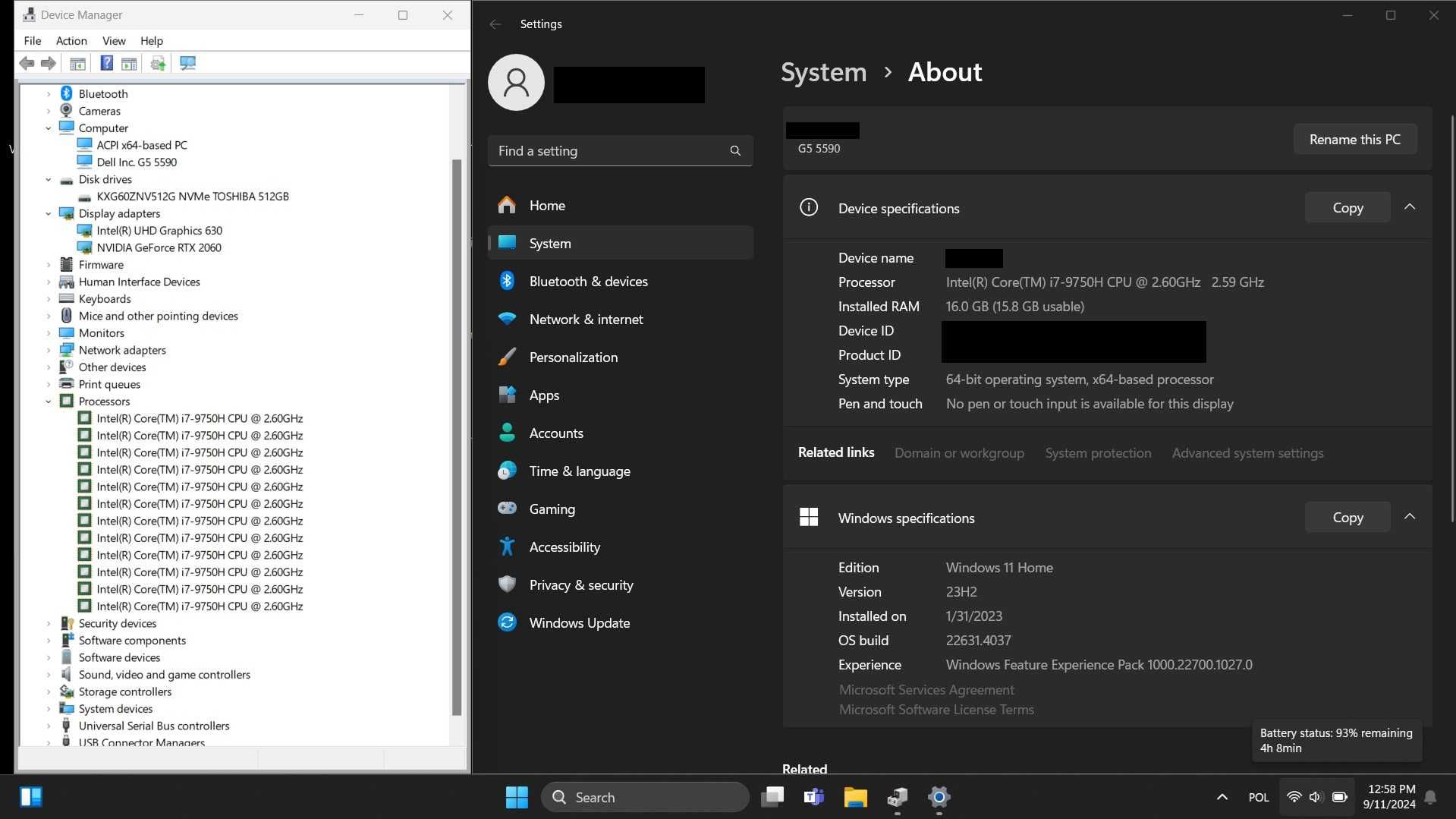The height and width of the screenshot is (819, 1456).
Task: Open System protection link
Action: point(1098,453)
